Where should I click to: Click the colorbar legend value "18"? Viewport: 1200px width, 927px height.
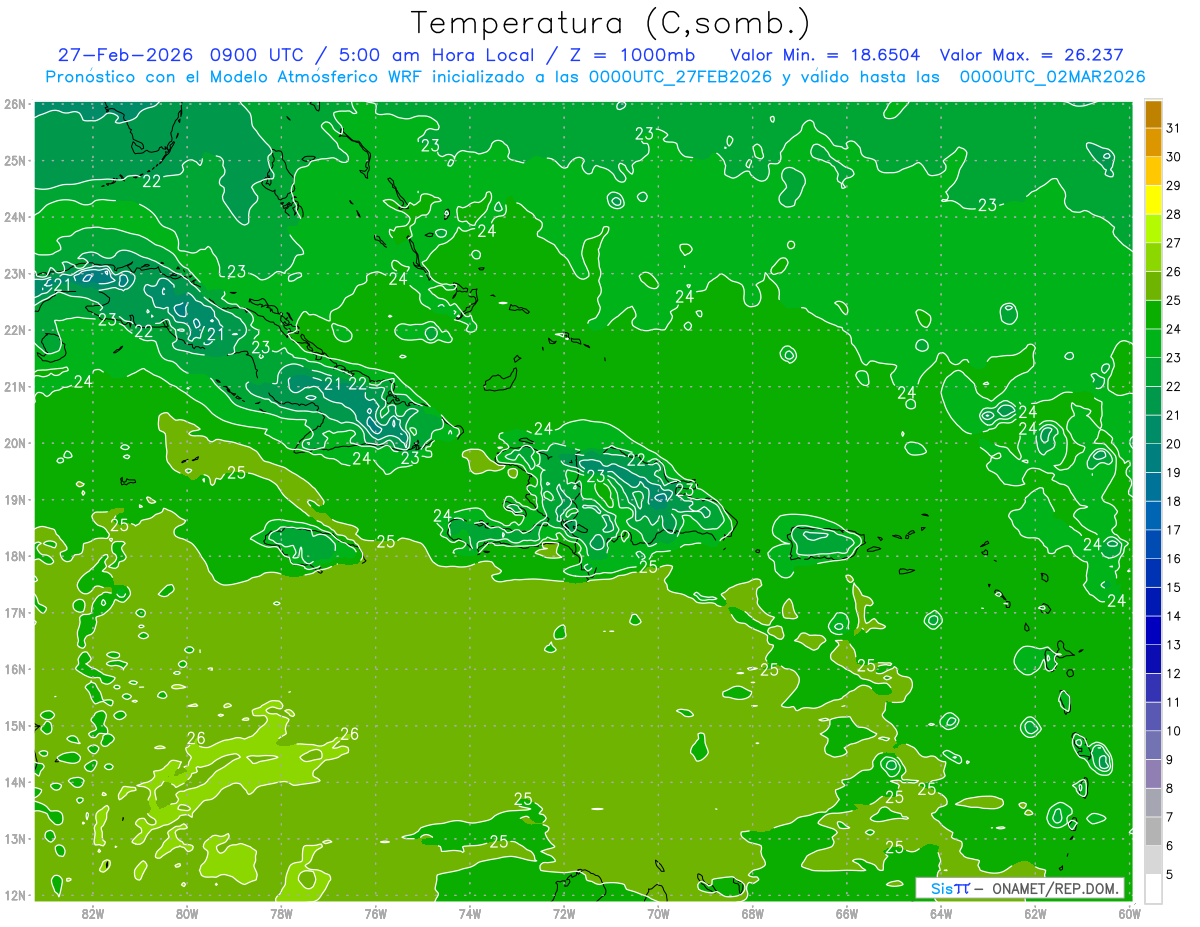coord(1173,501)
